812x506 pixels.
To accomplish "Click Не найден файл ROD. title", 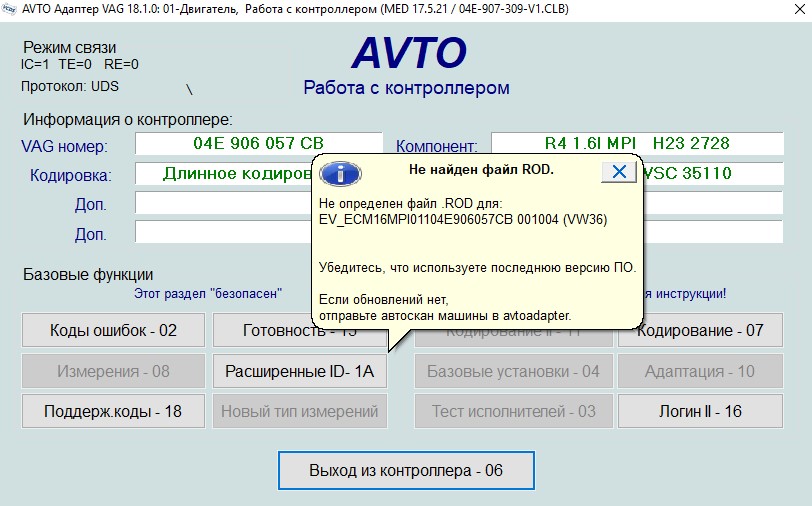I will coord(482,169).
